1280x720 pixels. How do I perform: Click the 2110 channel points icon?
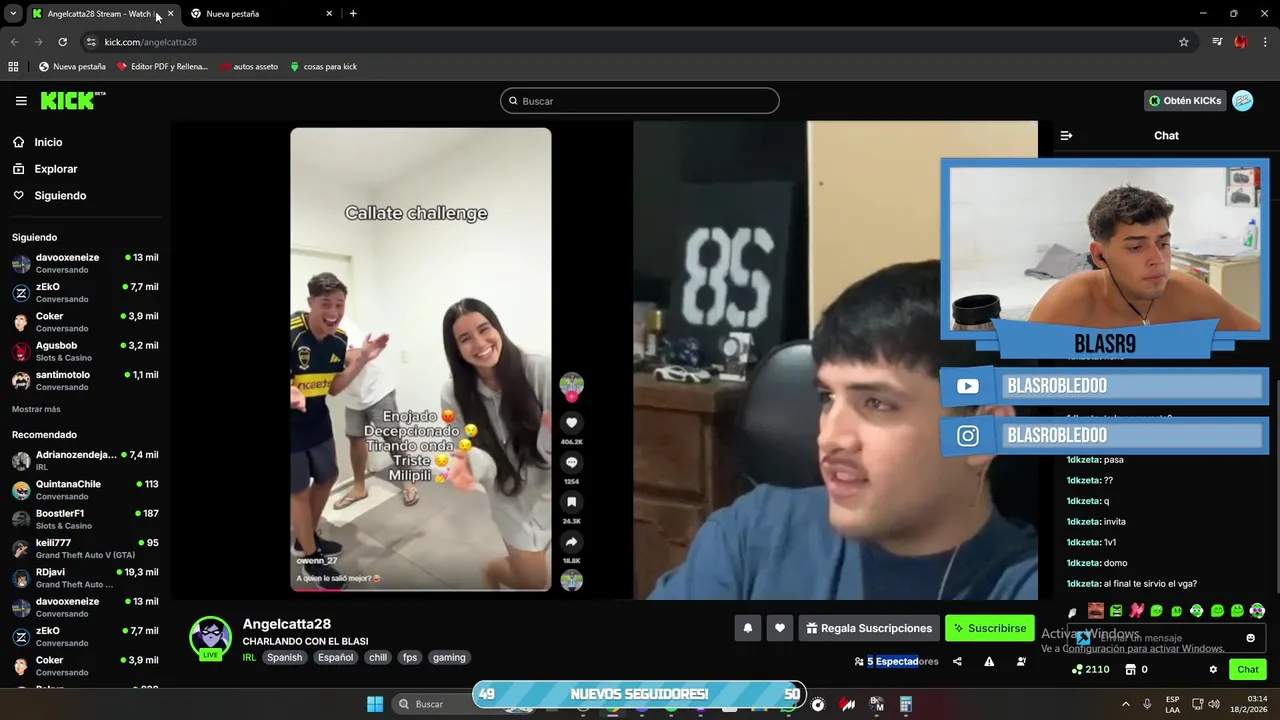pos(1090,669)
